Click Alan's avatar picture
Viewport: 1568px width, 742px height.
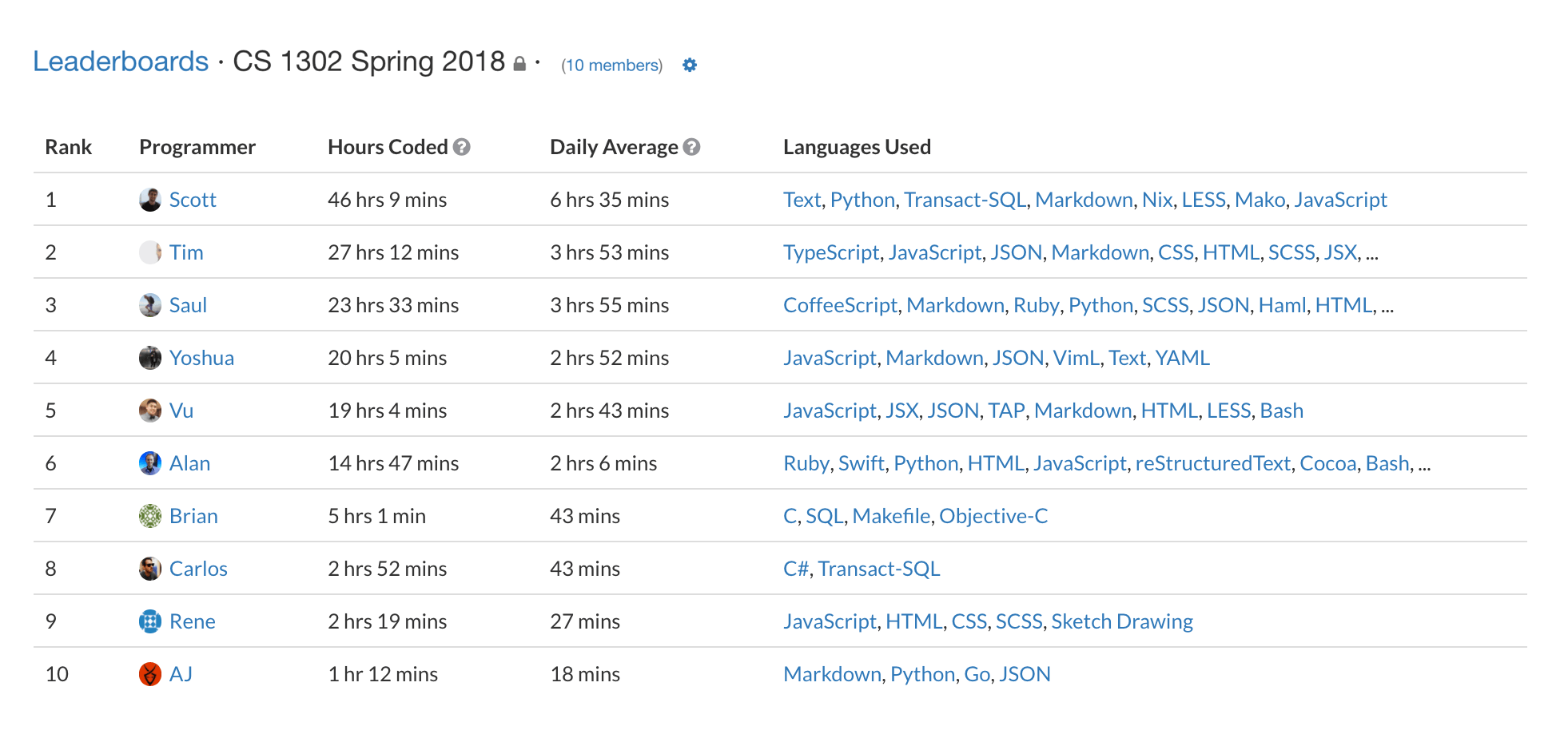[x=150, y=463]
